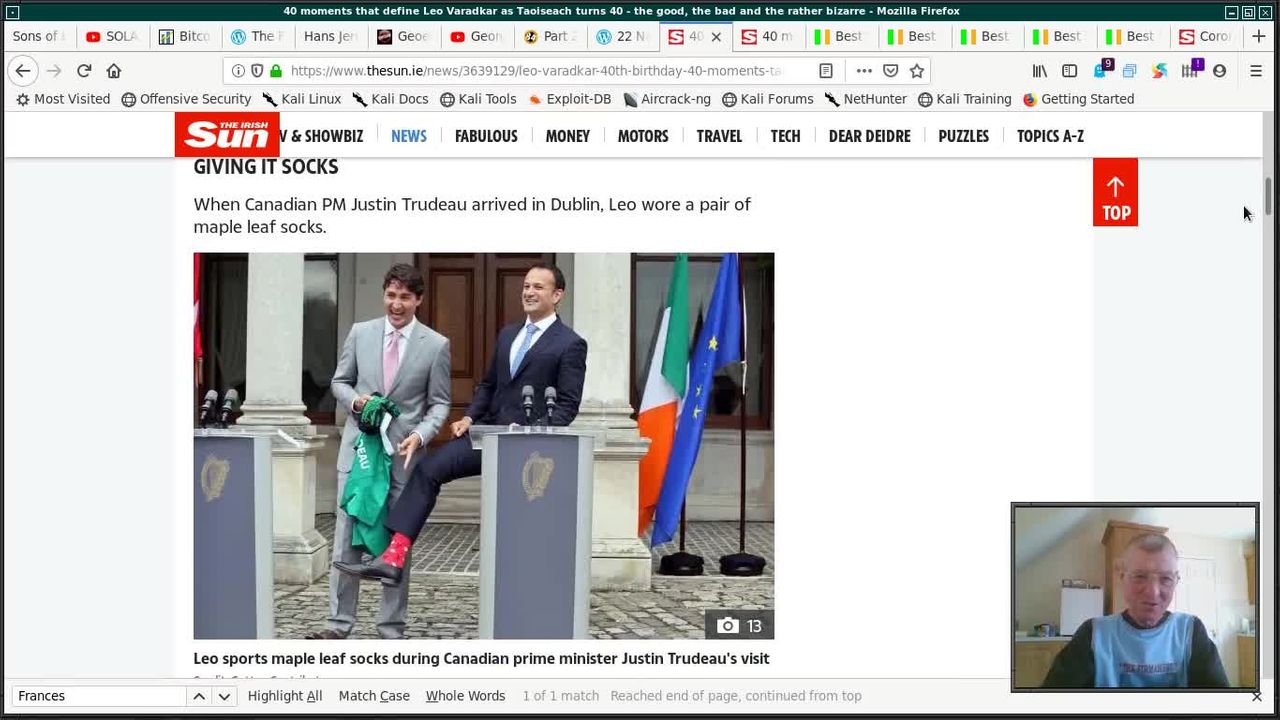Open a new browser tab

coord(1259,36)
